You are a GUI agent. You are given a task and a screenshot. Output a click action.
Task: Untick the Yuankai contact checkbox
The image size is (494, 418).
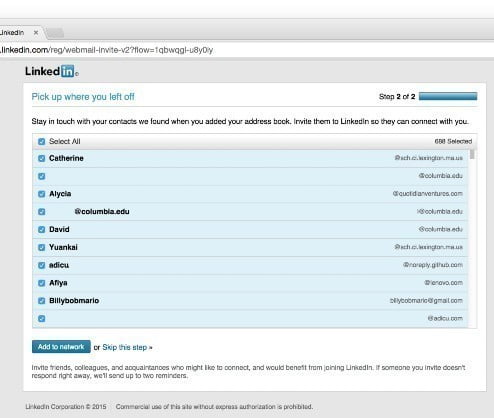[x=41, y=247]
